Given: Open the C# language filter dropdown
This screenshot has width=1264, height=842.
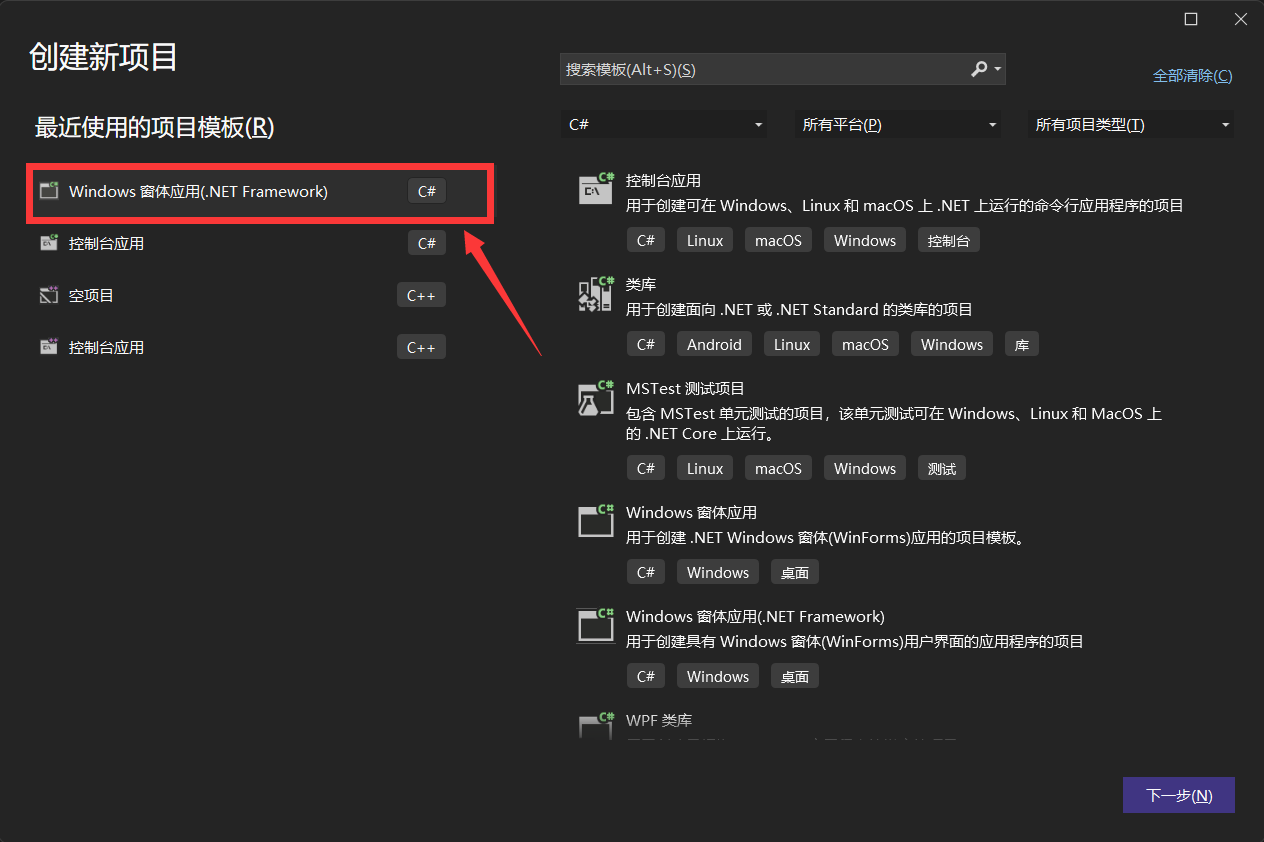Looking at the screenshot, I should point(665,124).
